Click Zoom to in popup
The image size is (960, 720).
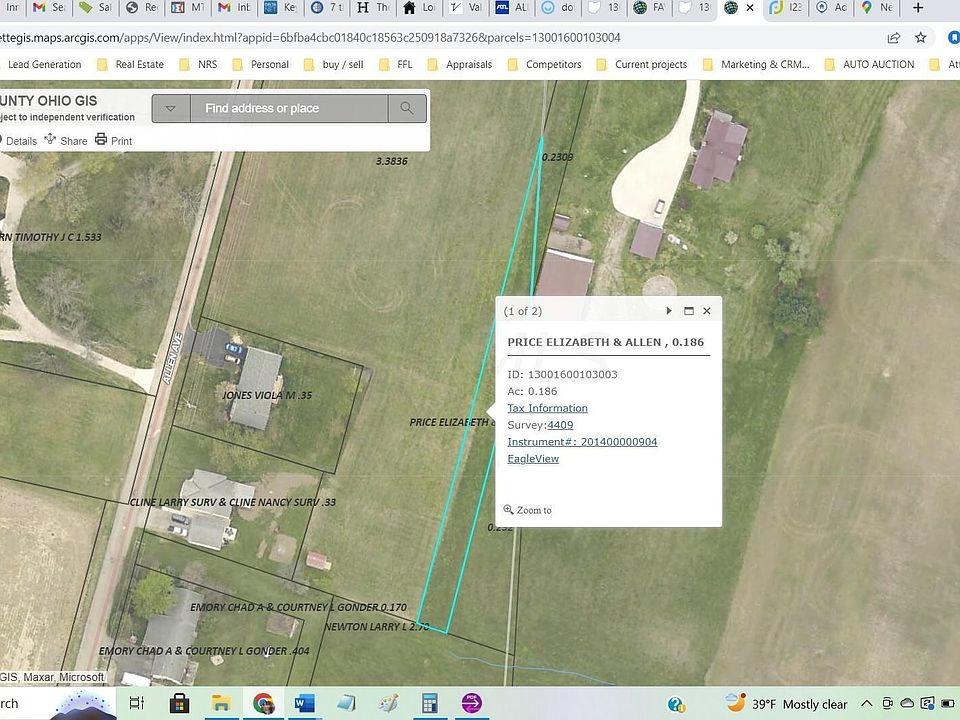tap(528, 510)
